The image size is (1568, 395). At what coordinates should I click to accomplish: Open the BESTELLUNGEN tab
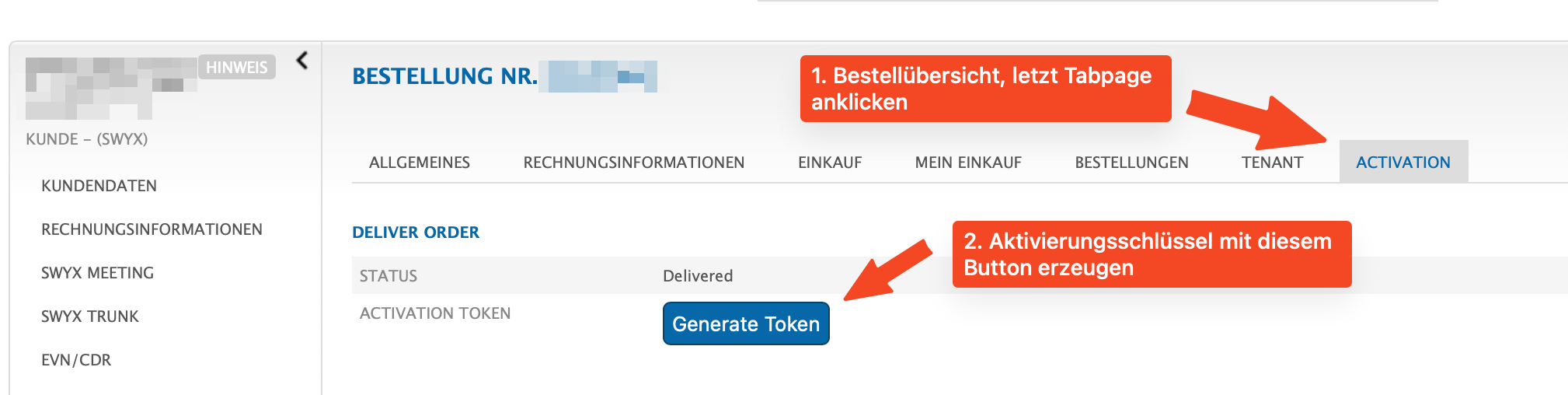pyautogui.click(x=1131, y=163)
